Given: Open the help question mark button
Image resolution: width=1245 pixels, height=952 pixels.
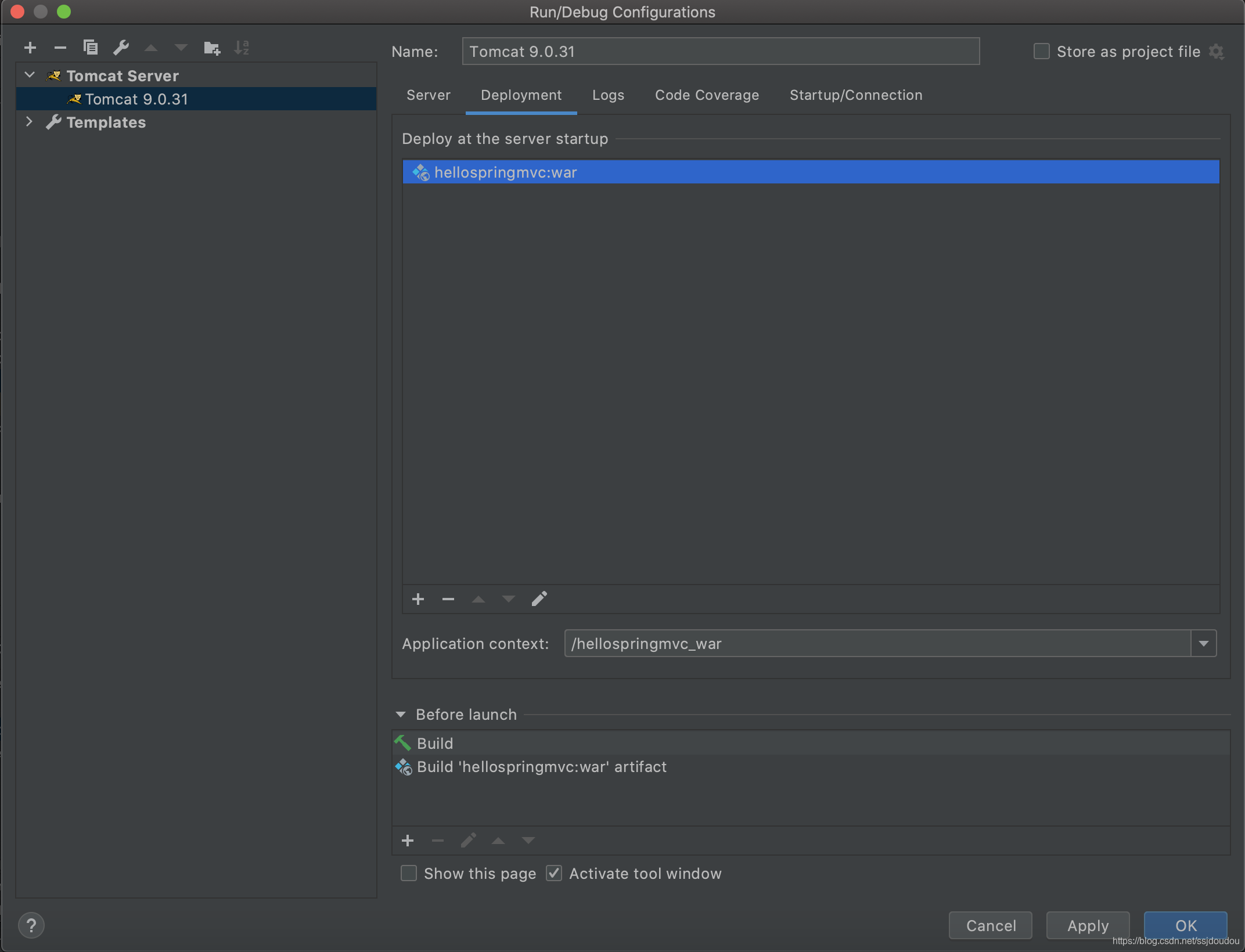Looking at the screenshot, I should click(31, 925).
